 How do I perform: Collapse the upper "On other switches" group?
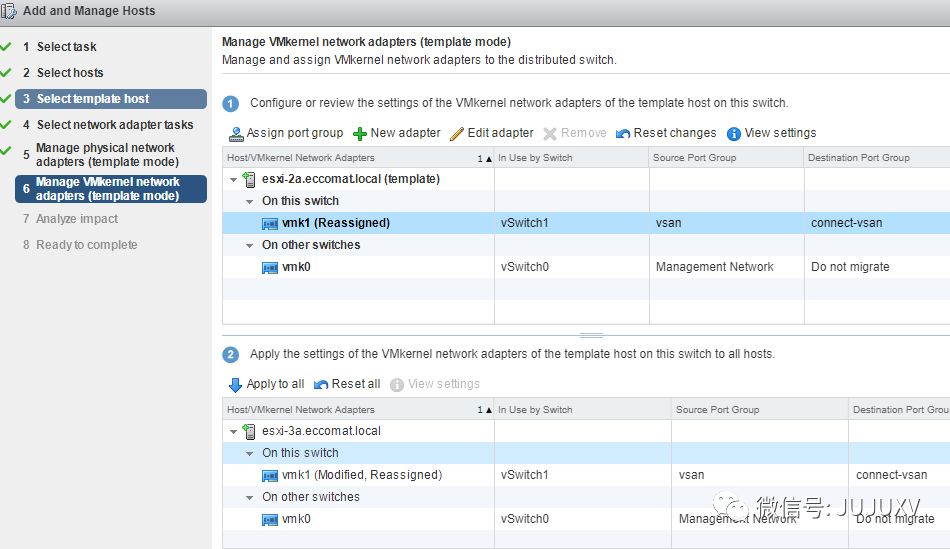[250, 246]
